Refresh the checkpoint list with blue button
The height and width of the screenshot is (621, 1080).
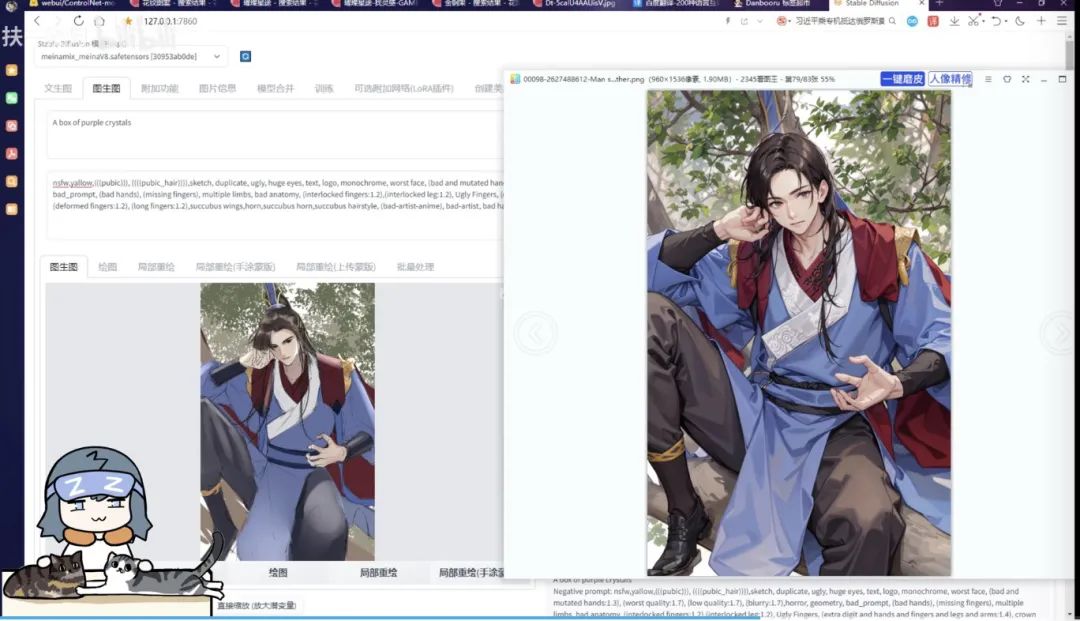245,56
